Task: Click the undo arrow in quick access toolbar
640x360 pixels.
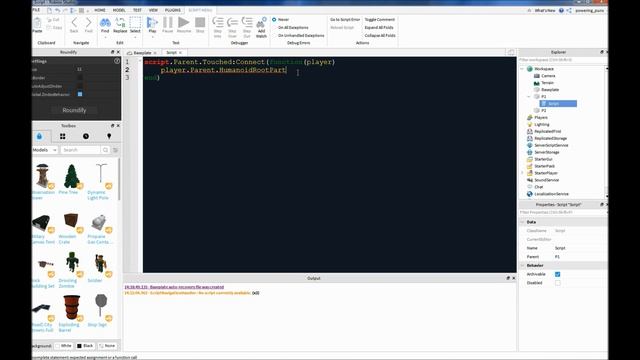Action: tap(57, 10)
